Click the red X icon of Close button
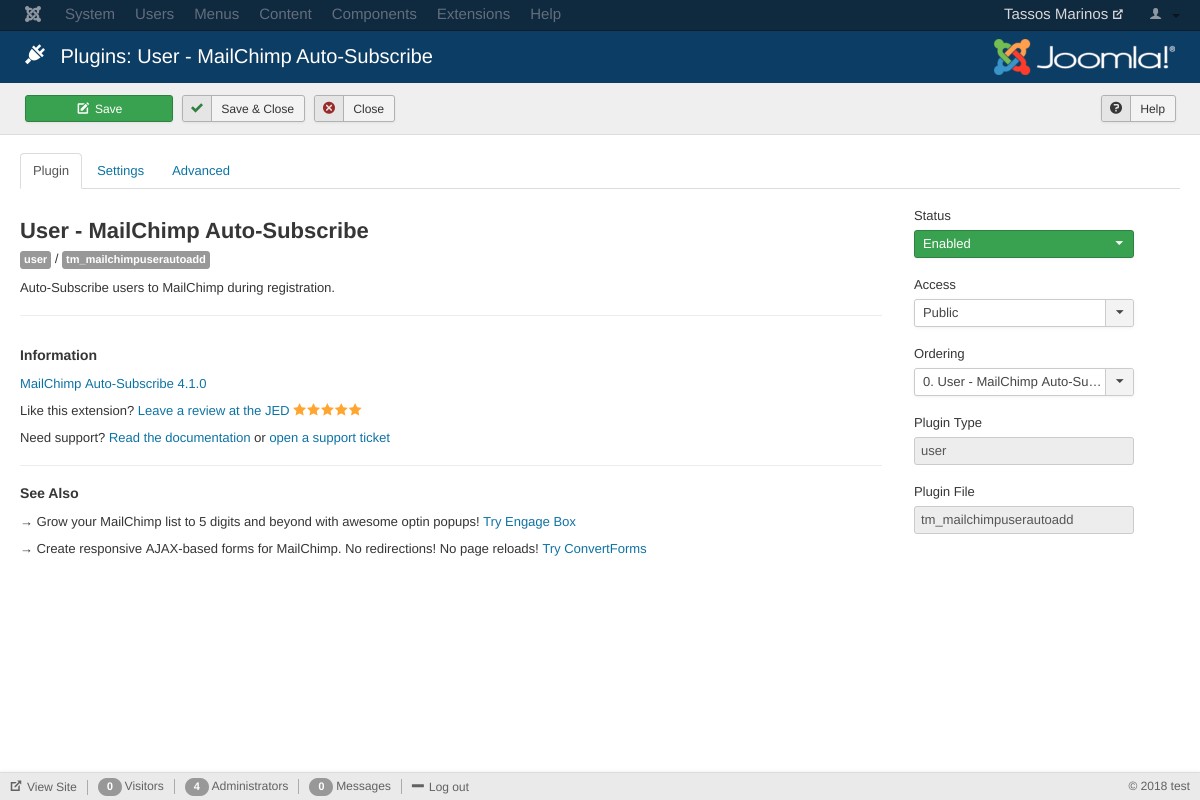1200x800 pixels. pos(329,108)
